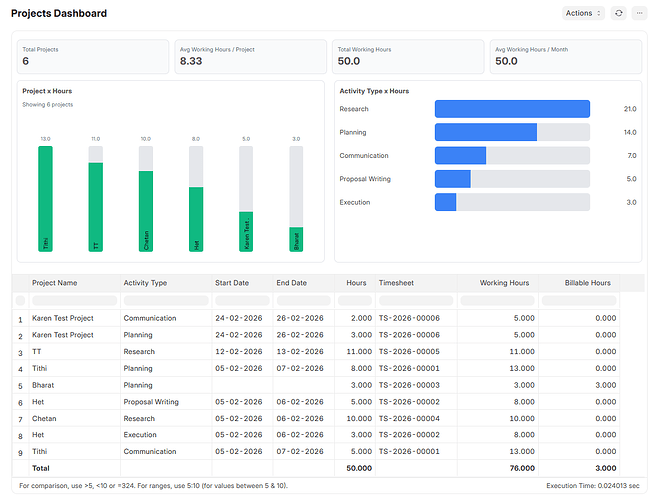This screenshot has height=500, width=659.
Task: Click the refresh dashboard icon
Action: tap(619, 13)
